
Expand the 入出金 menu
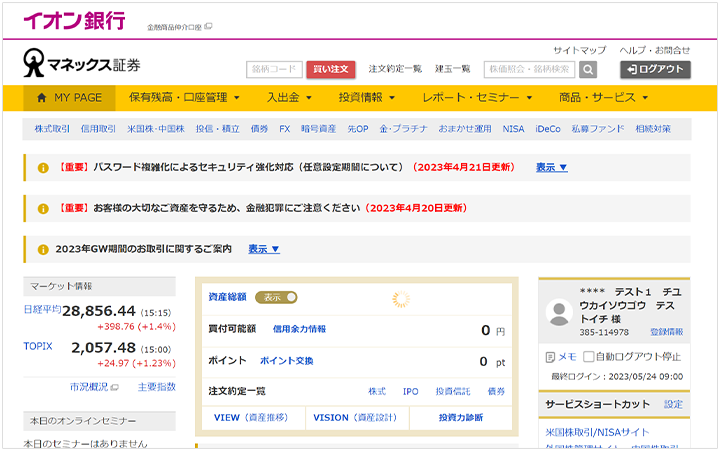click(x=289, y=97)
